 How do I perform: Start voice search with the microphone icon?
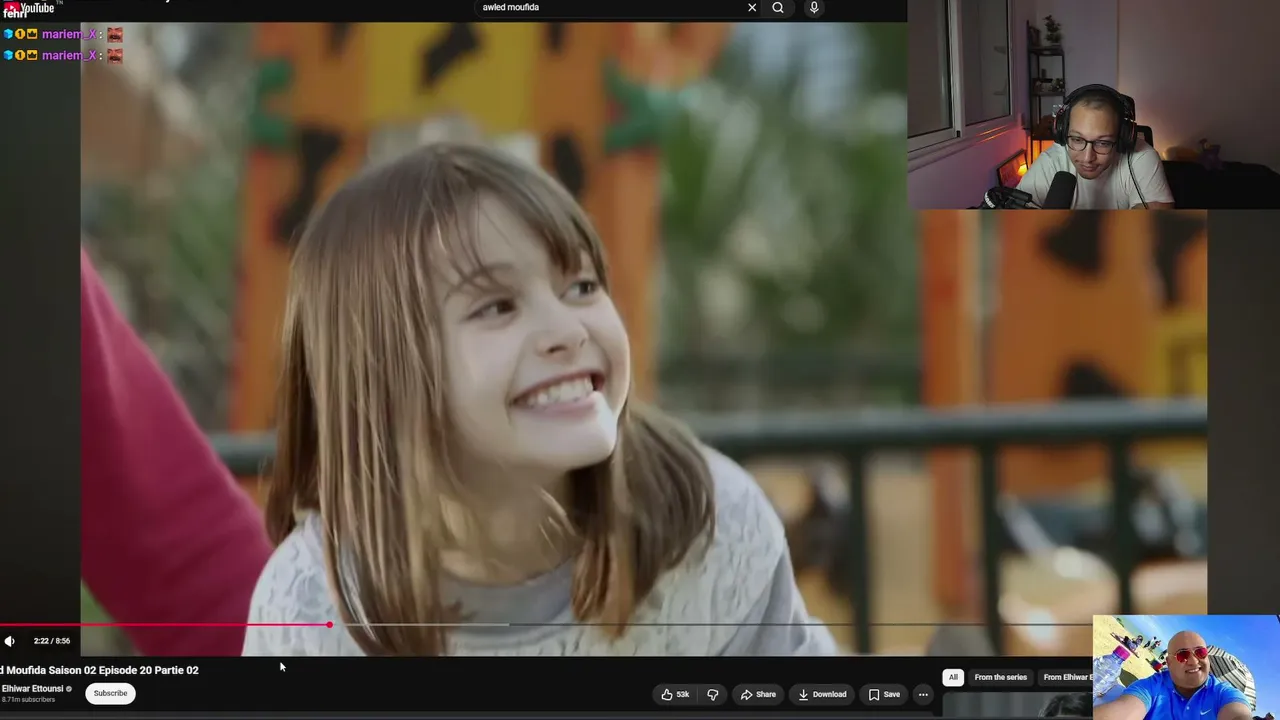pyautogui.click(x=814, y=8)
